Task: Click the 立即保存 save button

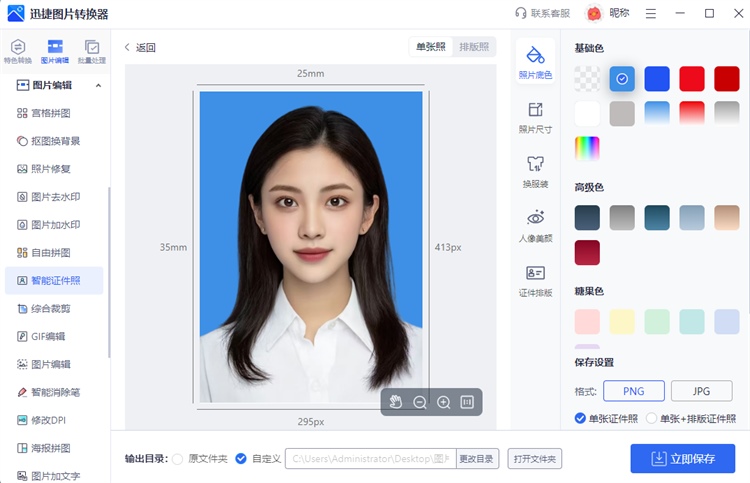Action: click(x=683, y=458)
